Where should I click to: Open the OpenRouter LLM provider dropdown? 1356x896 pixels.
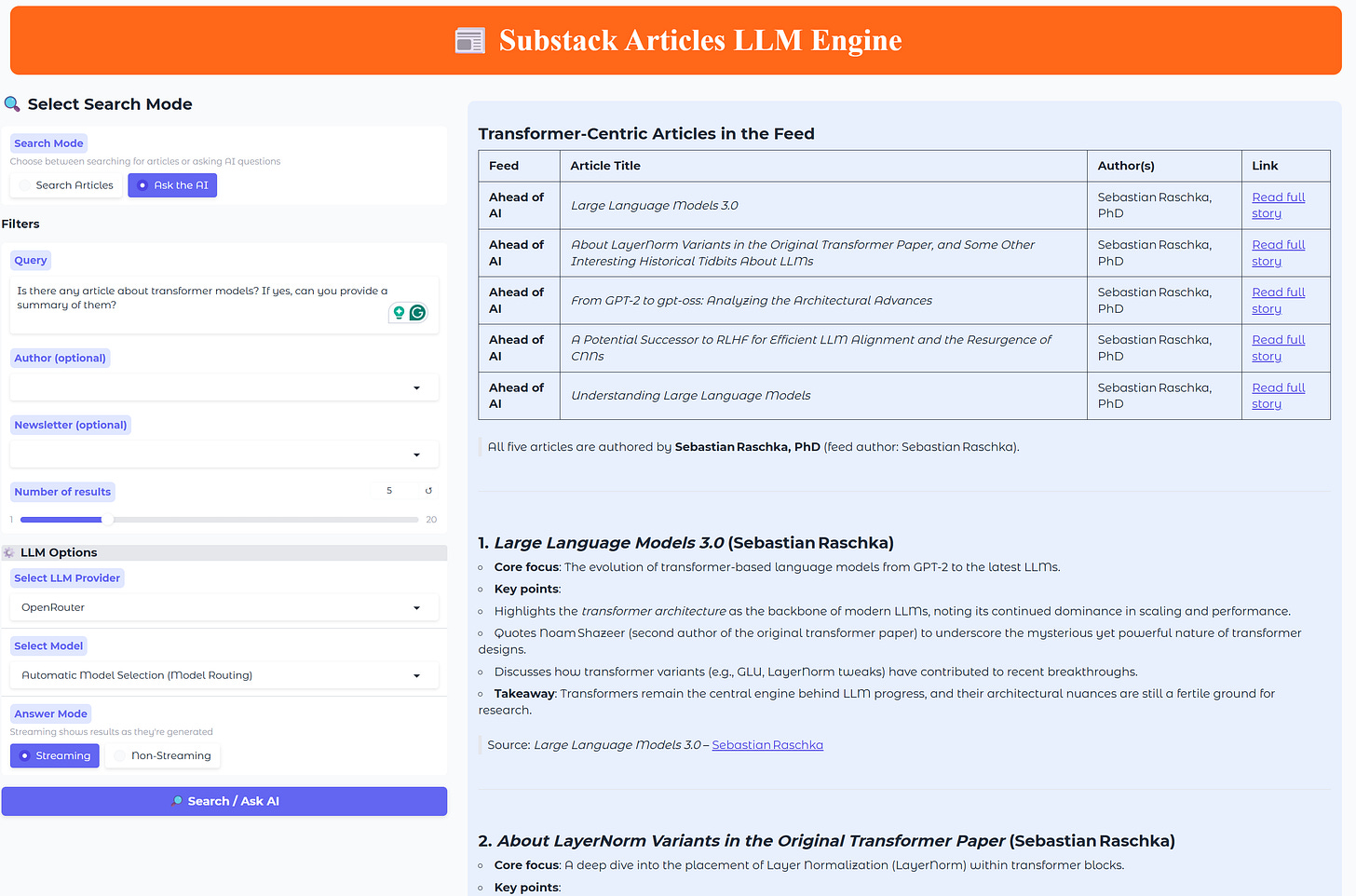point(224,607)
